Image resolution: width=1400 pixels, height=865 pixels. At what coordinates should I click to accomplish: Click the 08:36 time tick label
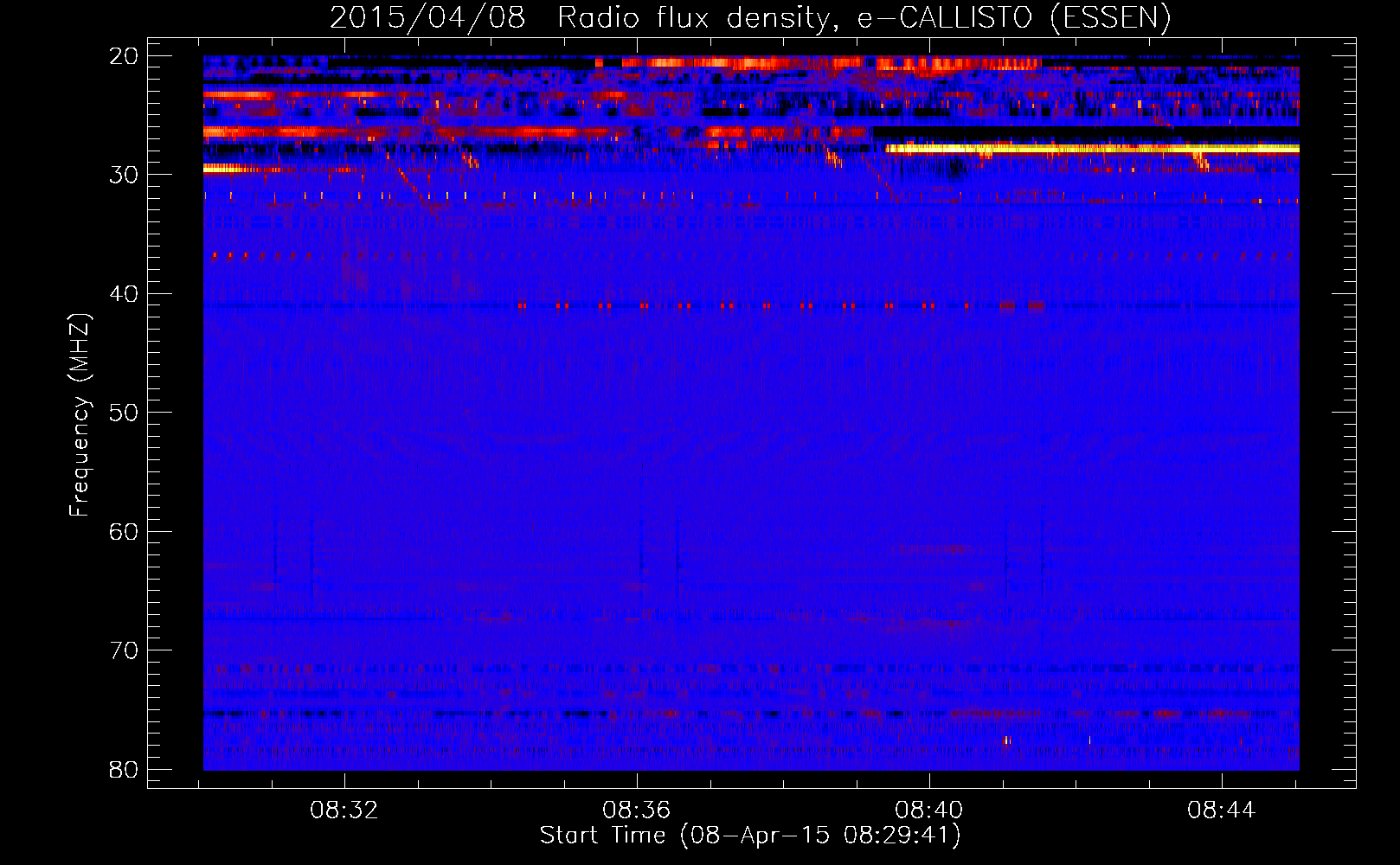tap(637, 811)
